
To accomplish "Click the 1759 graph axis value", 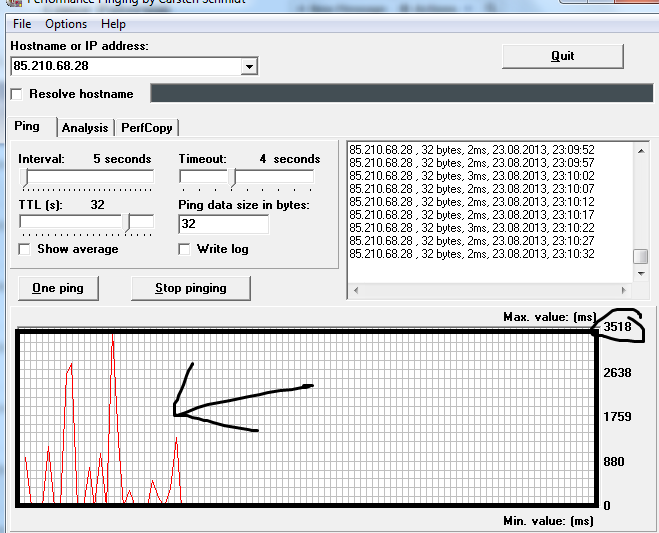I will point(617,417).
